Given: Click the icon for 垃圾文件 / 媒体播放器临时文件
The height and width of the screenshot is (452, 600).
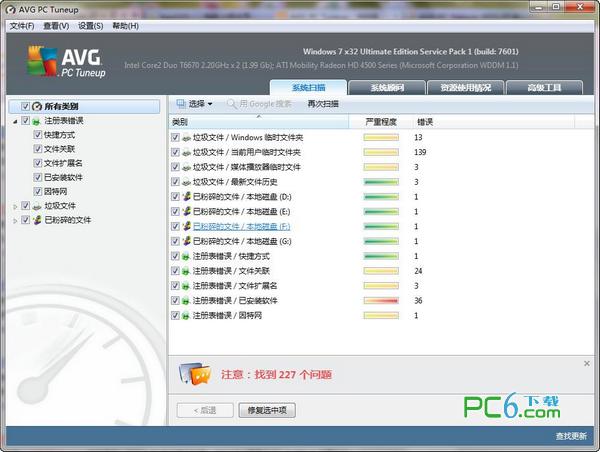Looking at the screenshot, I should pos(186,167).
